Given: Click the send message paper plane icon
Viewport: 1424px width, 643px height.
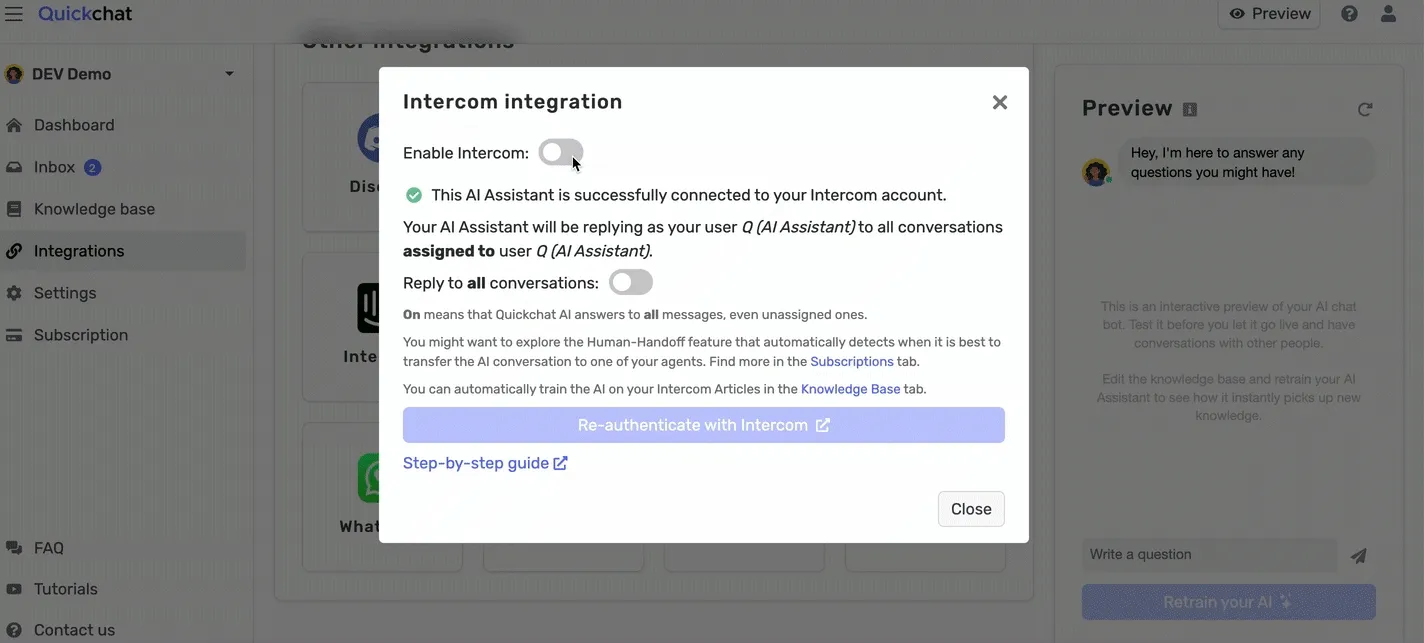Looking at the screenshot, I should click(x=1358, y=556).
